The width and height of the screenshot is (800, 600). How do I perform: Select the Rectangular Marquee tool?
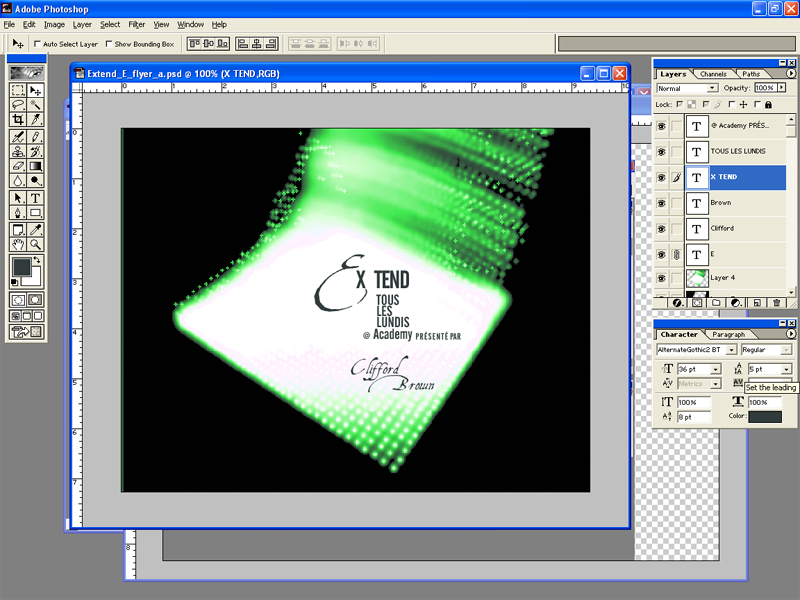pos(18,91)
